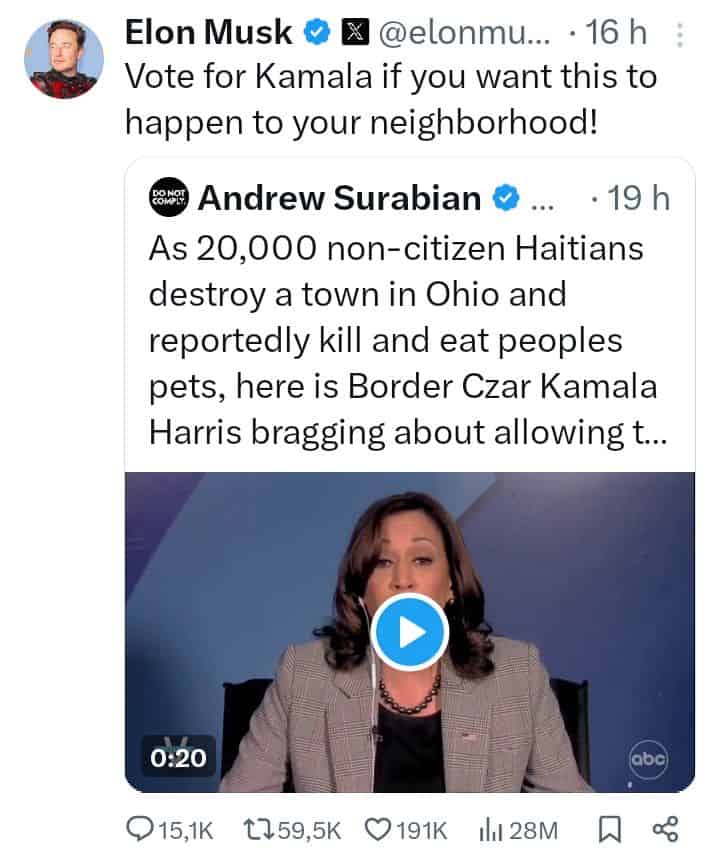
Task: Click the abc logo on video
Action: (x=648, y=760)
